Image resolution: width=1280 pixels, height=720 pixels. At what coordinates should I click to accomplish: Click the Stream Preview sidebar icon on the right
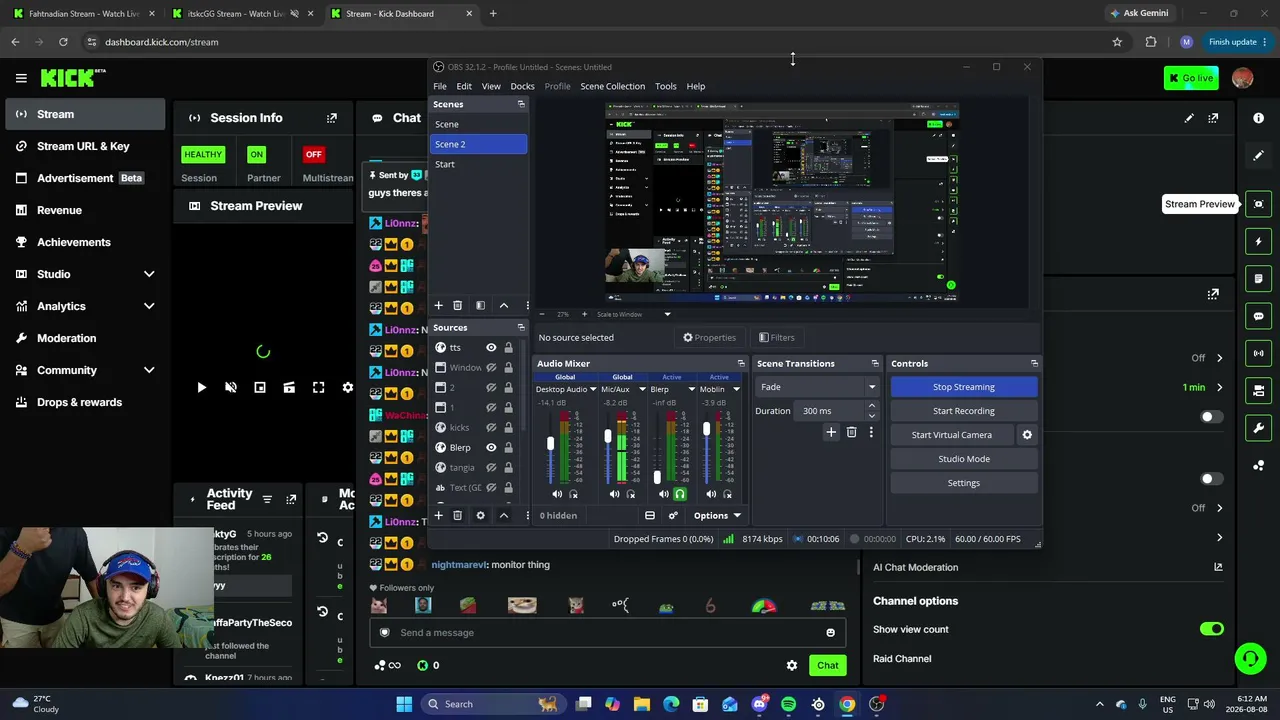tap(1259, 204)
